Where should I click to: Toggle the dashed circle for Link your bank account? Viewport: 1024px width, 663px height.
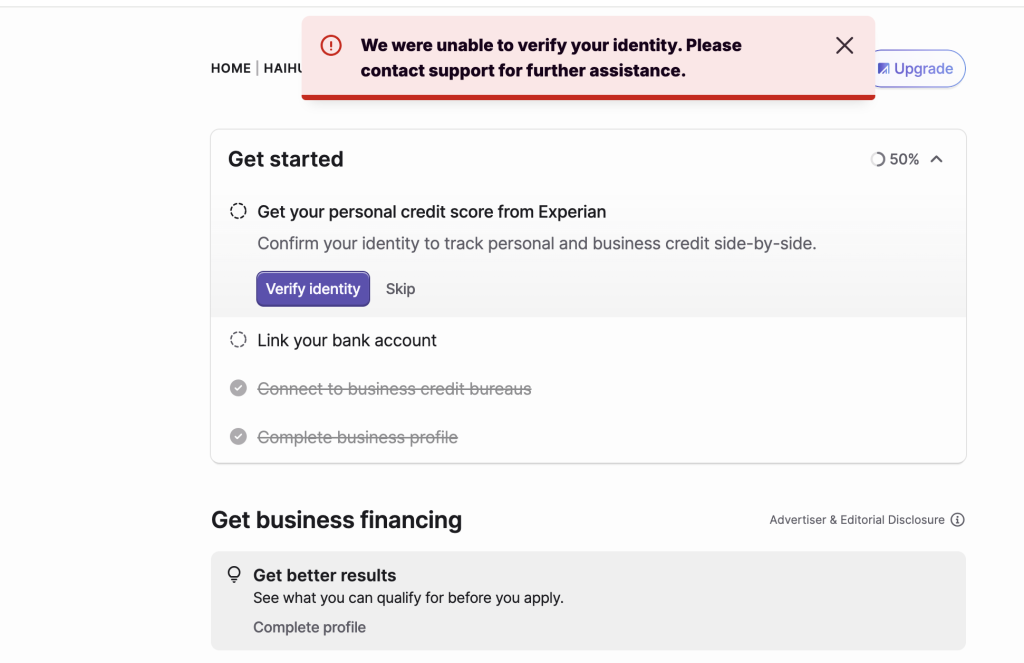pos(238,340)
